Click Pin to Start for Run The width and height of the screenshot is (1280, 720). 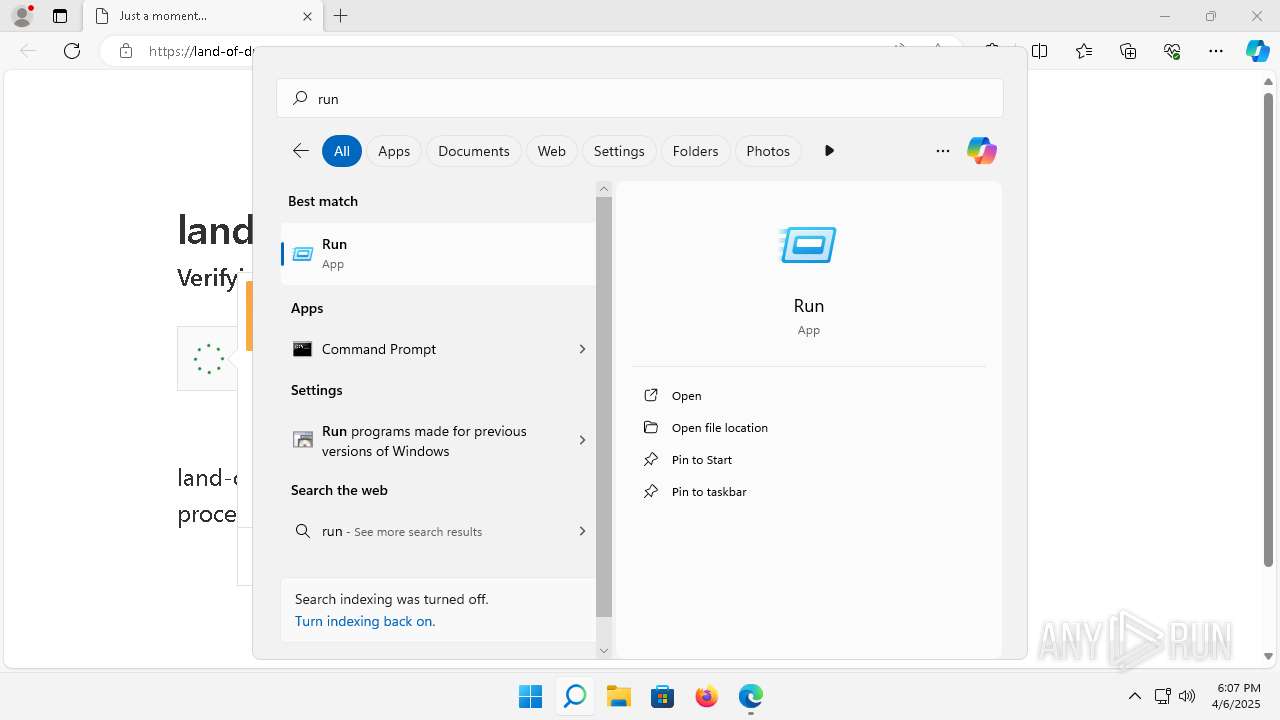[702, 460]
